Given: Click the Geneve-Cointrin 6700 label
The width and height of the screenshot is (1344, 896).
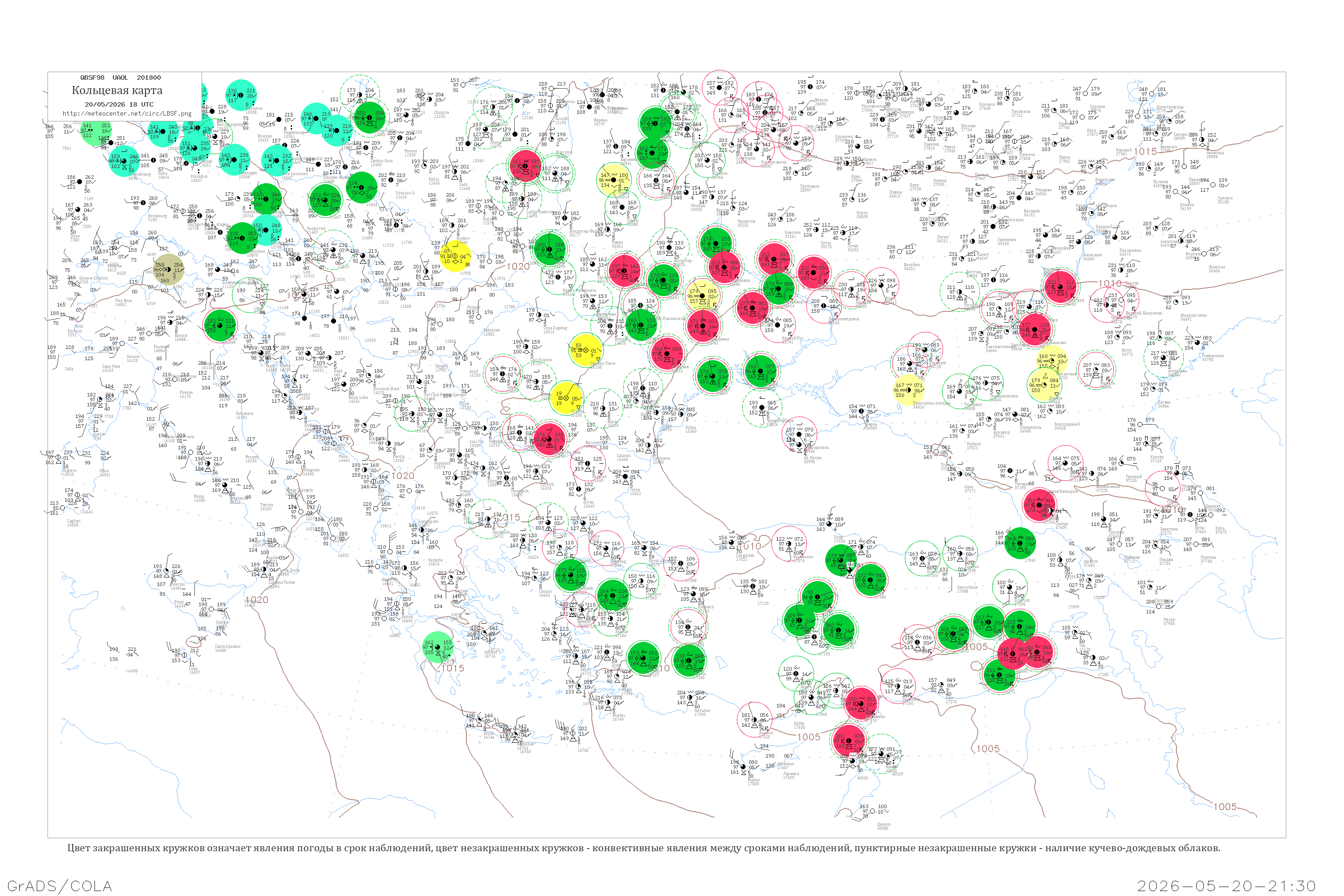Looking at the screenshot, I should (93, 280).
